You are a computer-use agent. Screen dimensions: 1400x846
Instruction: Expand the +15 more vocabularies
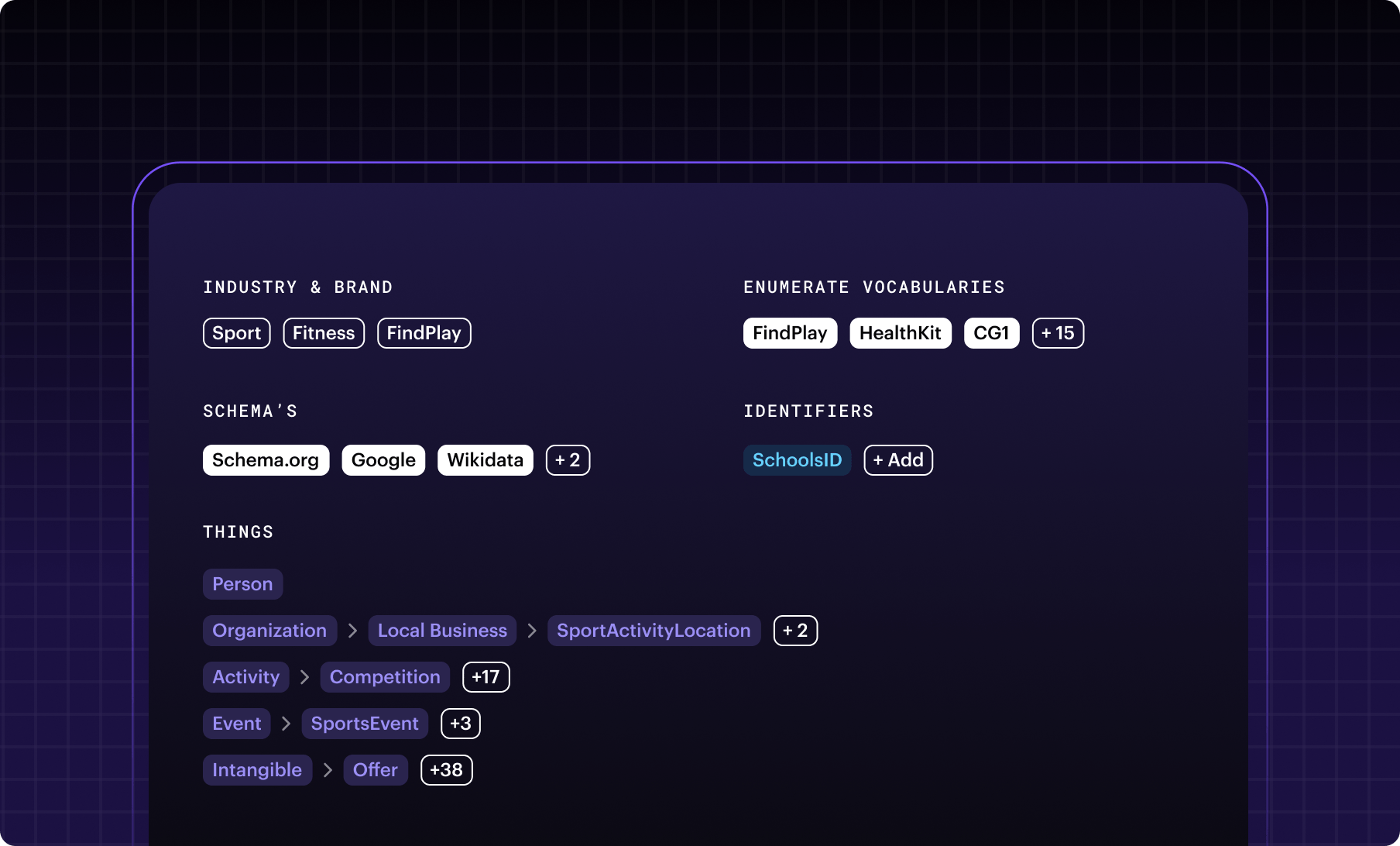coord(1058,333)
